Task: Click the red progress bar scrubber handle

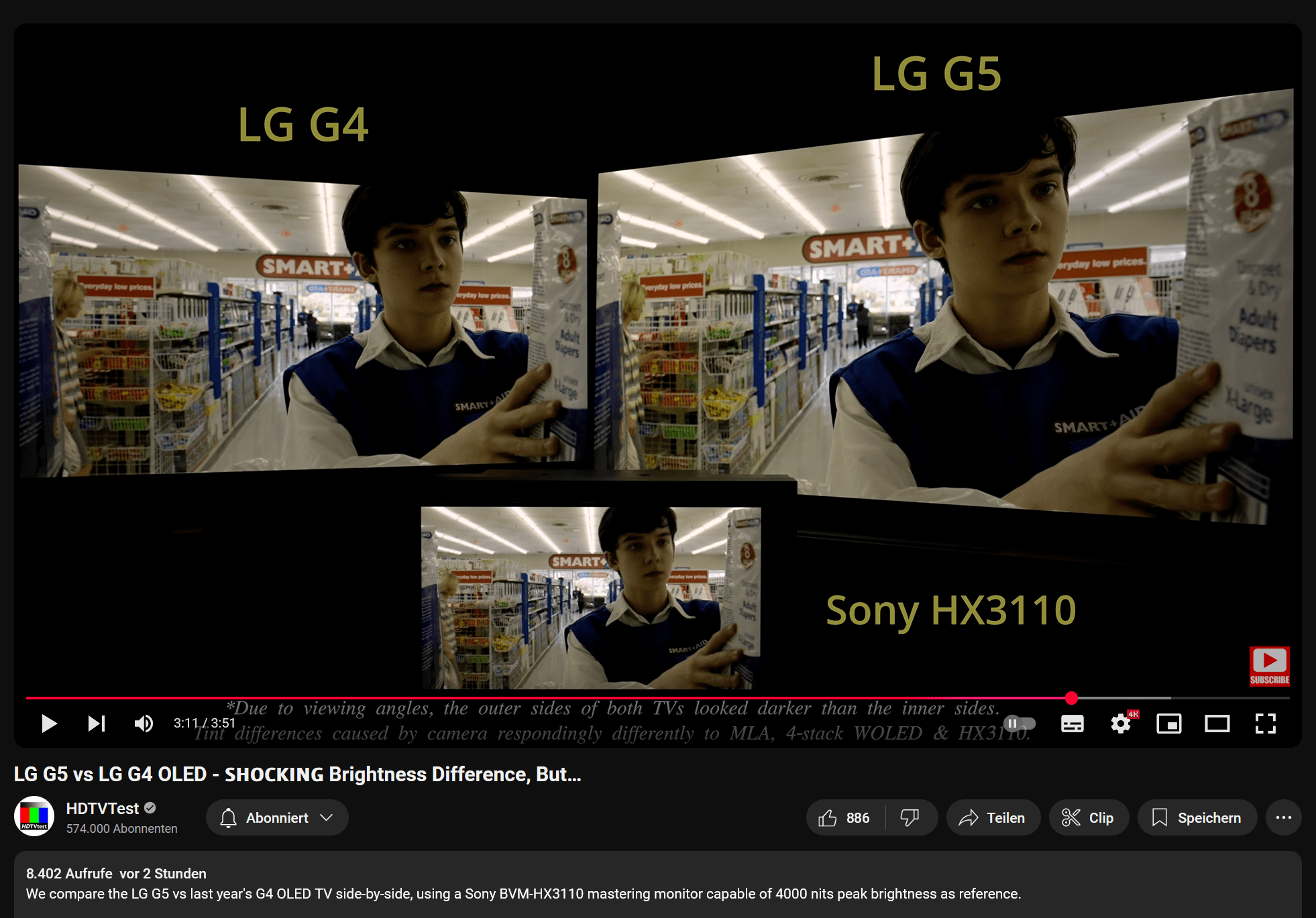Action: (x=1071, y=698)
